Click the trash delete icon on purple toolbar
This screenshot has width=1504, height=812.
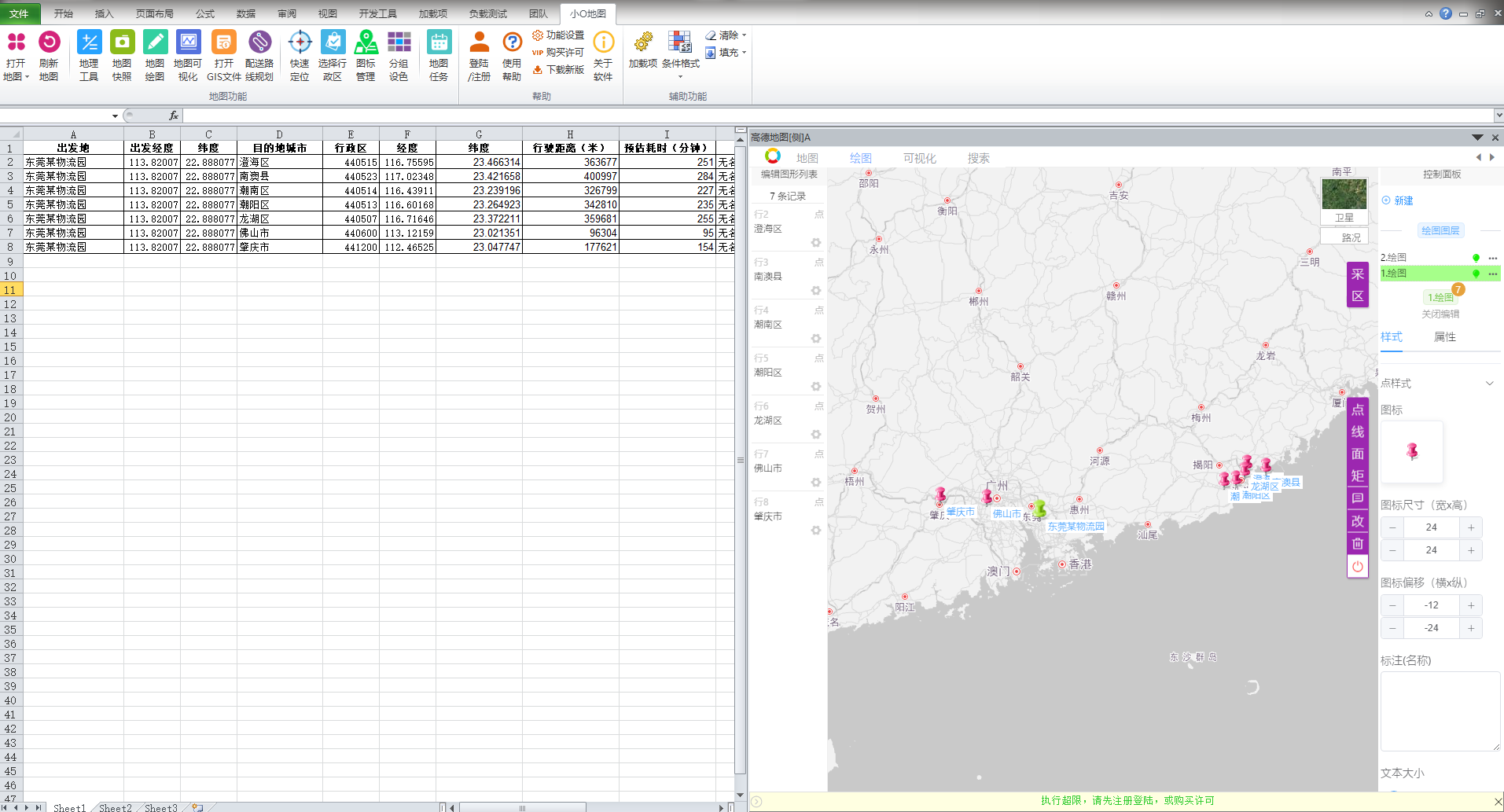[1358, 543]
